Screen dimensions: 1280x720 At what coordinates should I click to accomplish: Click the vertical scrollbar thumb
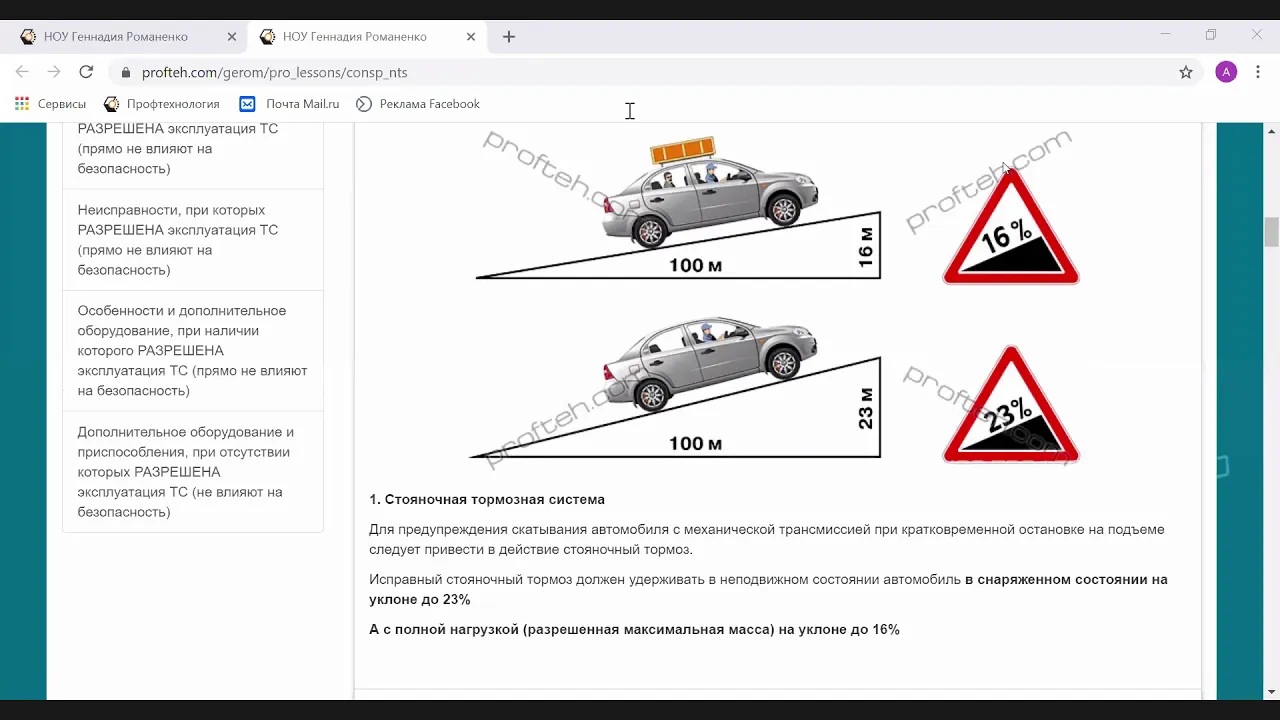1272,231
